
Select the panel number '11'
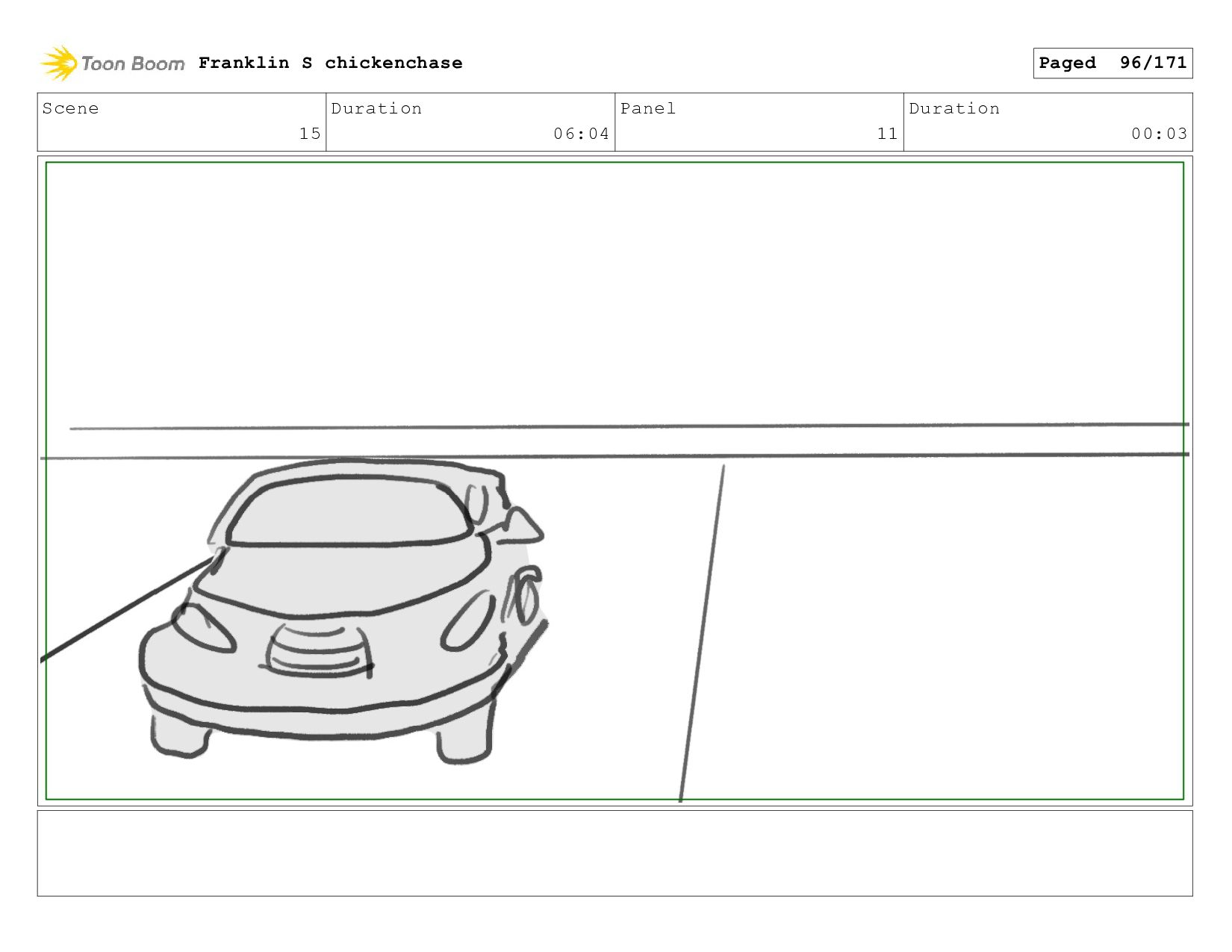pyautogui.click(x=887, y=134)
